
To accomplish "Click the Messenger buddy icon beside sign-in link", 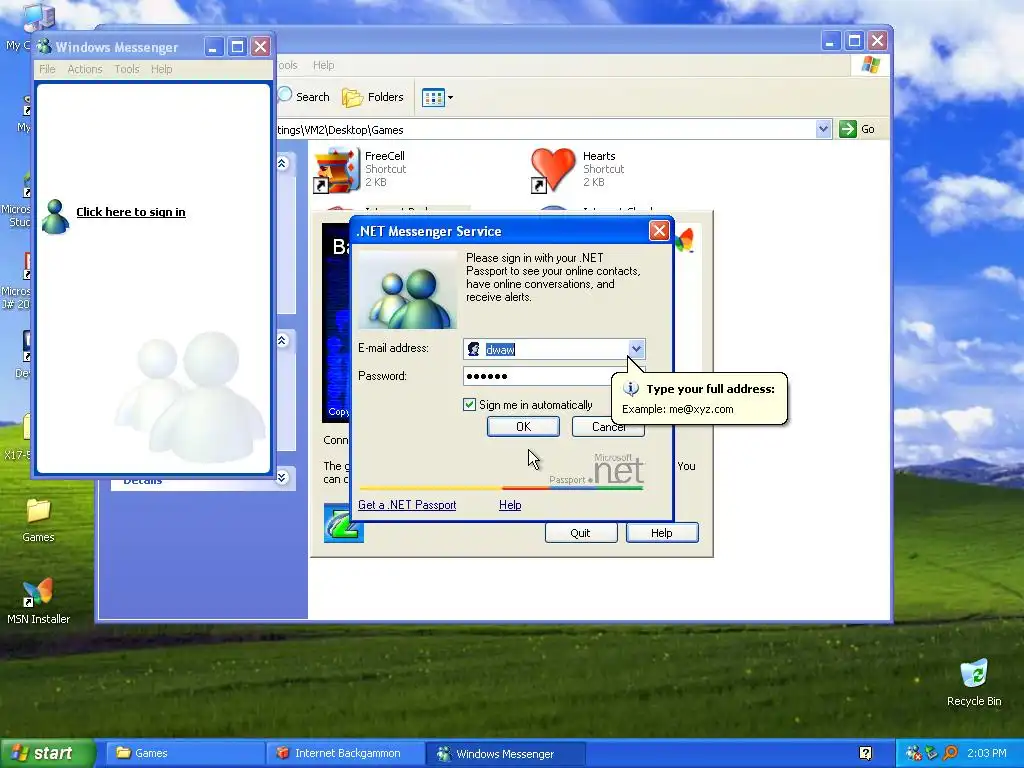I will pos(55,216).
